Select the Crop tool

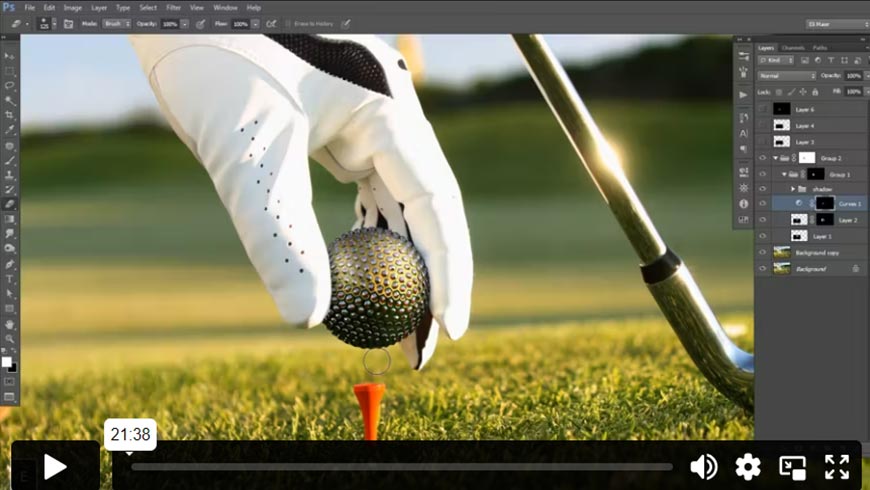(x=10, y=115)
